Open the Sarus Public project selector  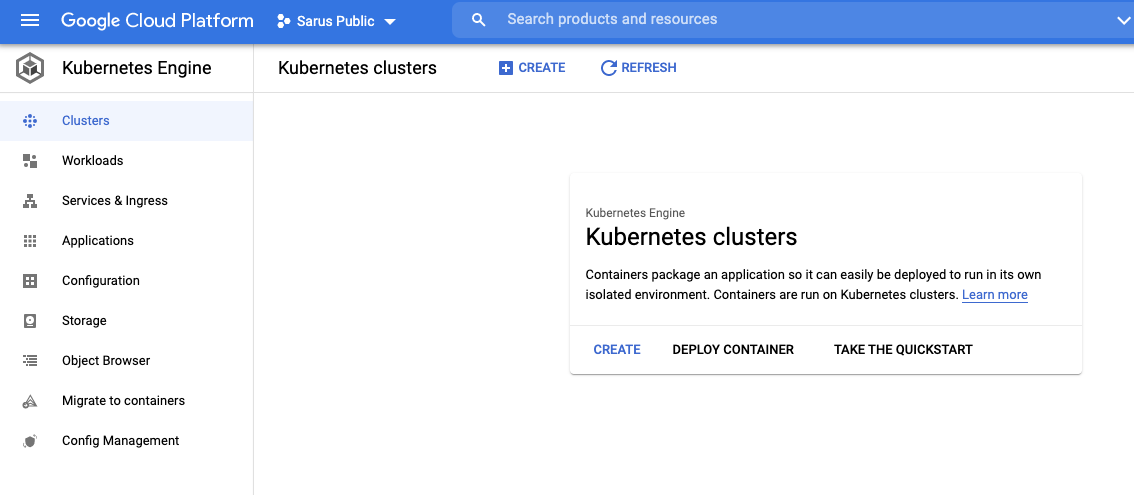[336, 21]
